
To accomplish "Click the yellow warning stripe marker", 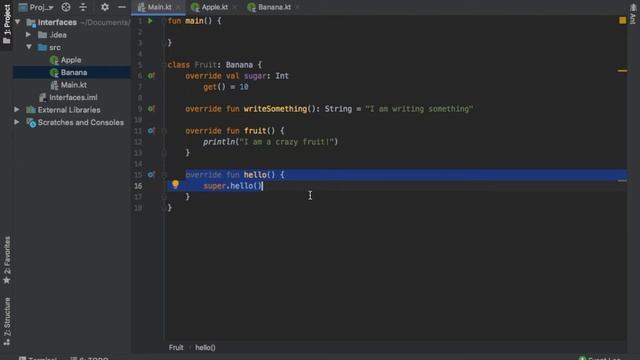I will 622,71.
